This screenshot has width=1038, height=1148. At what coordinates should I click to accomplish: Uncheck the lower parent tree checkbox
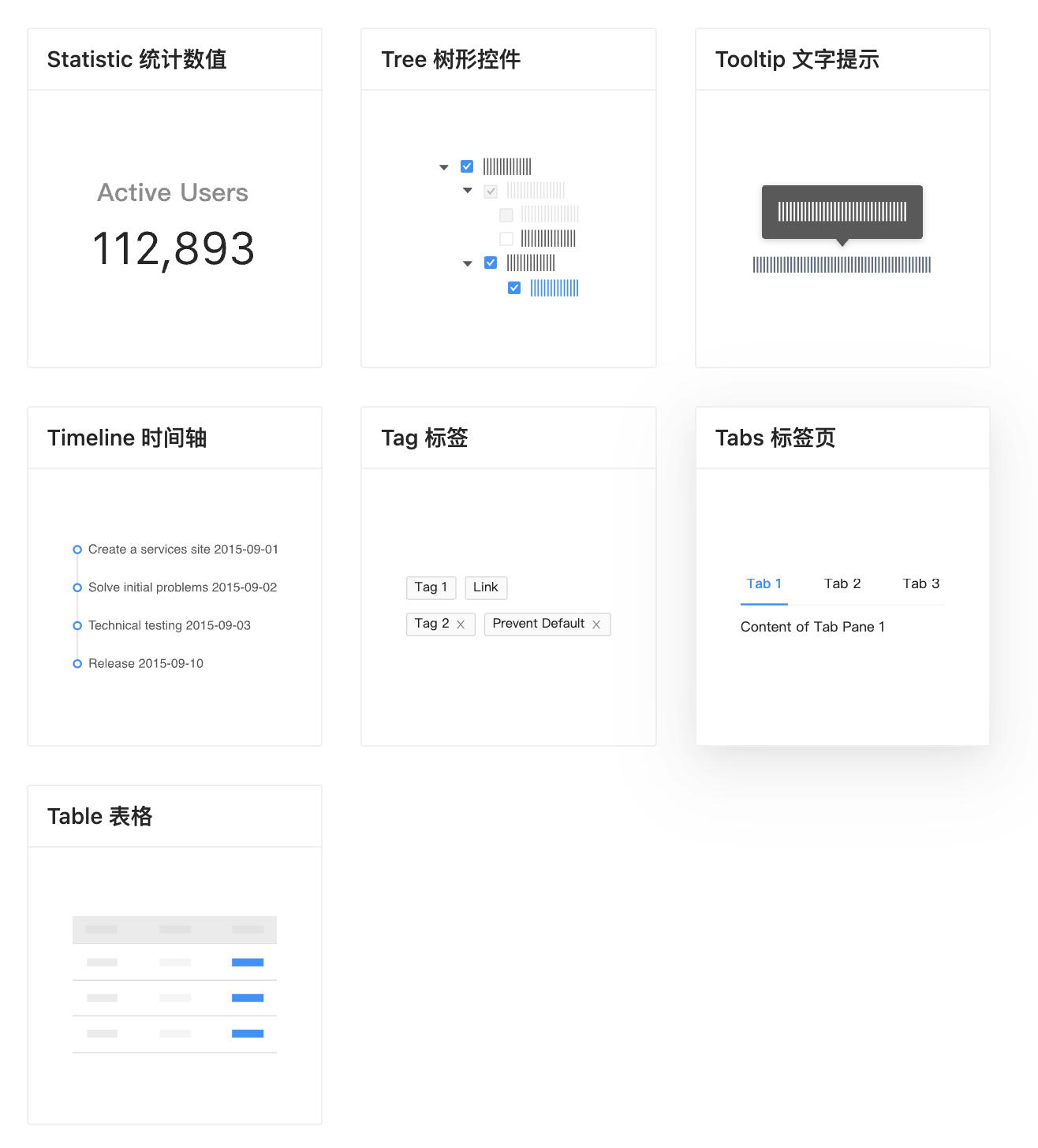[491, 263]
